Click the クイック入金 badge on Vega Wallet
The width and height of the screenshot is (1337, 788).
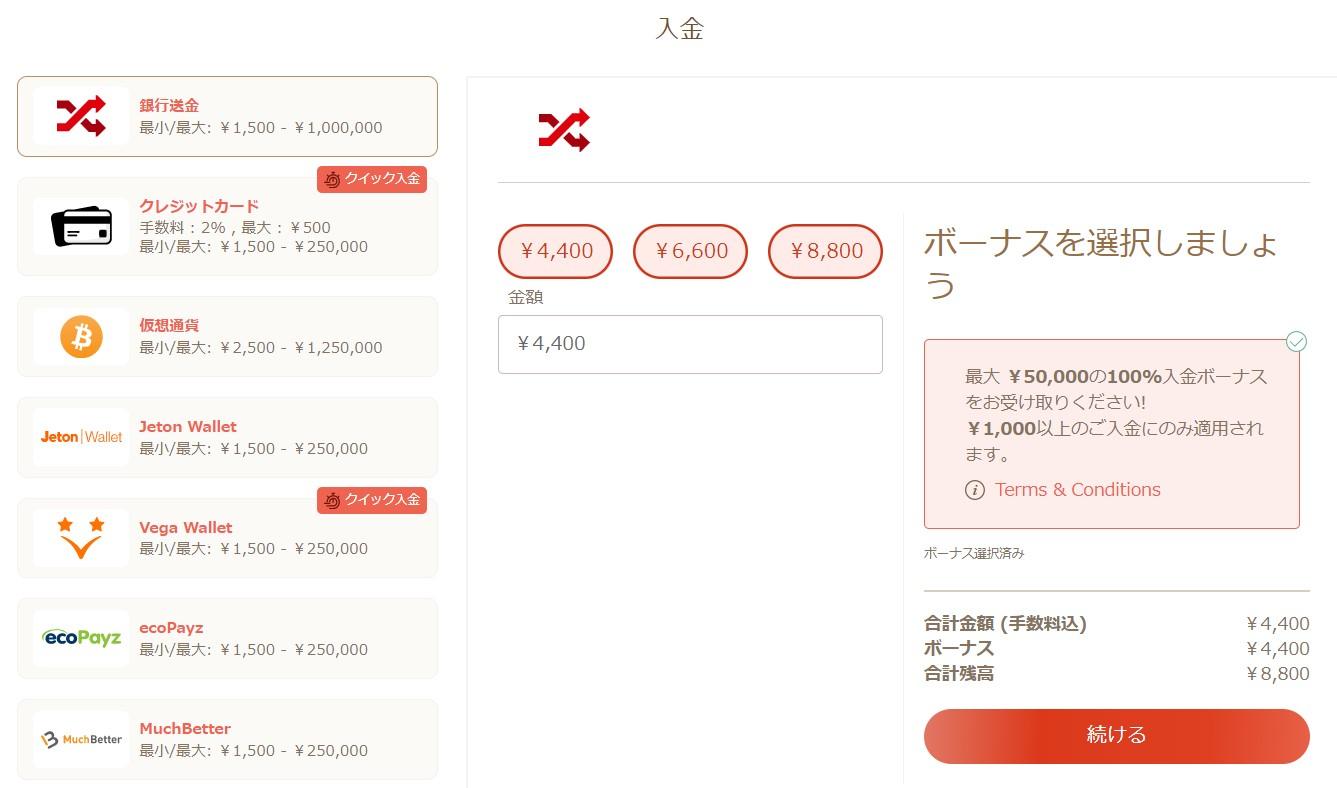372,500
